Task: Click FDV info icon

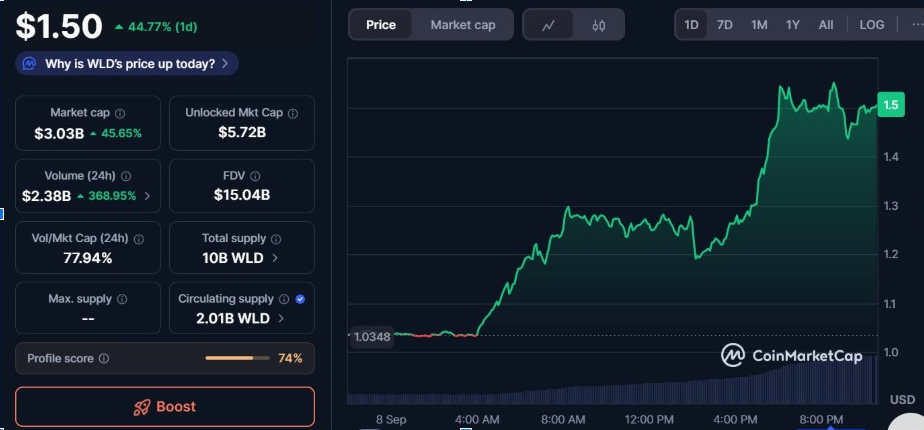Action: pos(255,176)
